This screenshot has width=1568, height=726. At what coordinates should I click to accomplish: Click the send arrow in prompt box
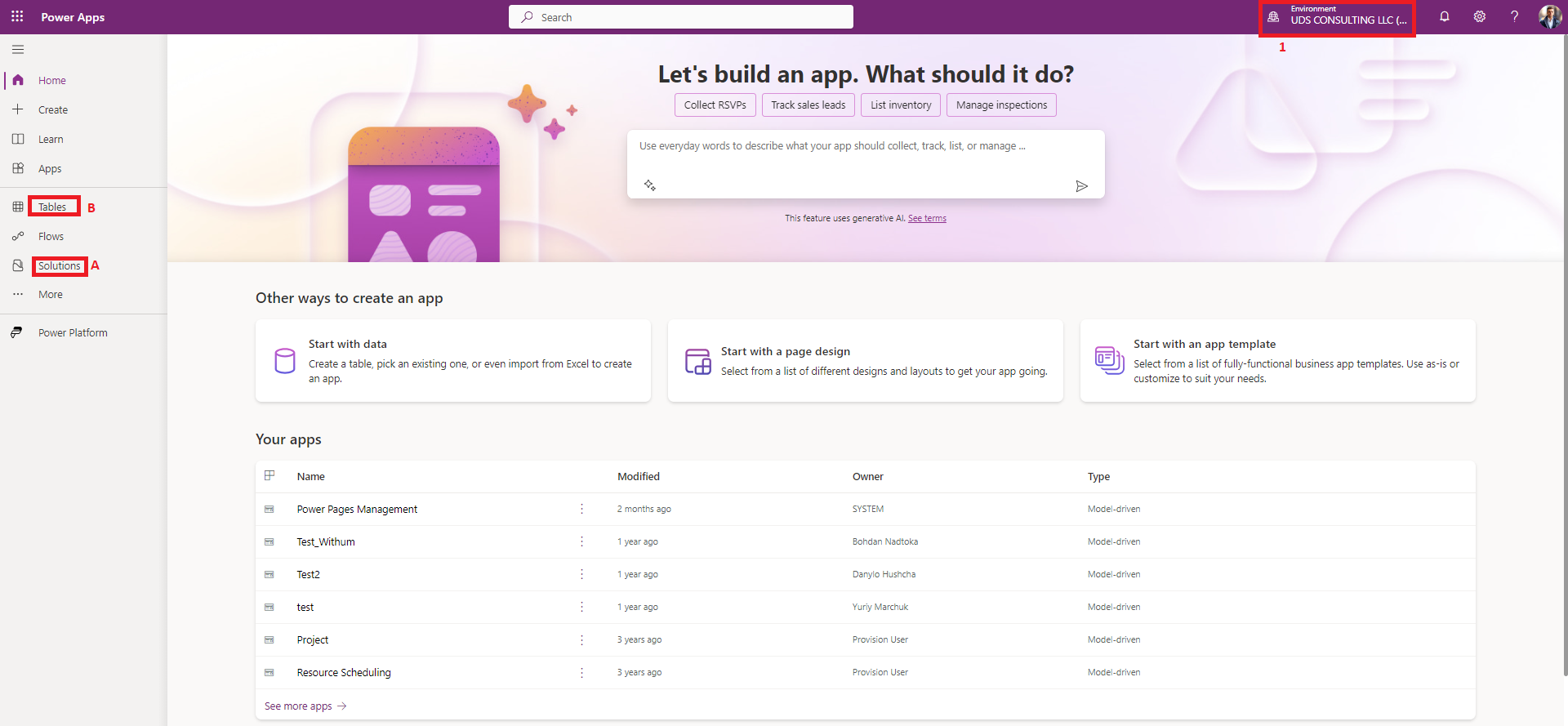coord(1082,186)
